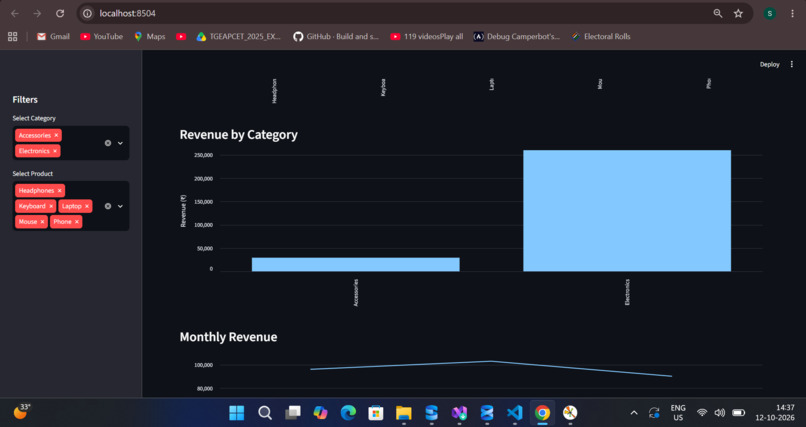This screenshot has height=427, width=806.
Task: View site information icon in address bar
Action: 87,13
